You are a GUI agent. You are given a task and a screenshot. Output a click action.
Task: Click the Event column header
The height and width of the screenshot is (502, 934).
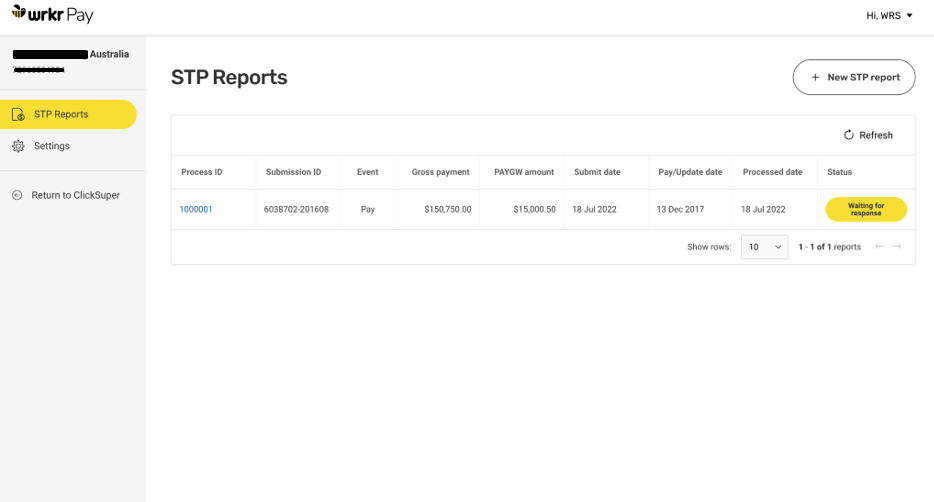[x=368, y=172]
